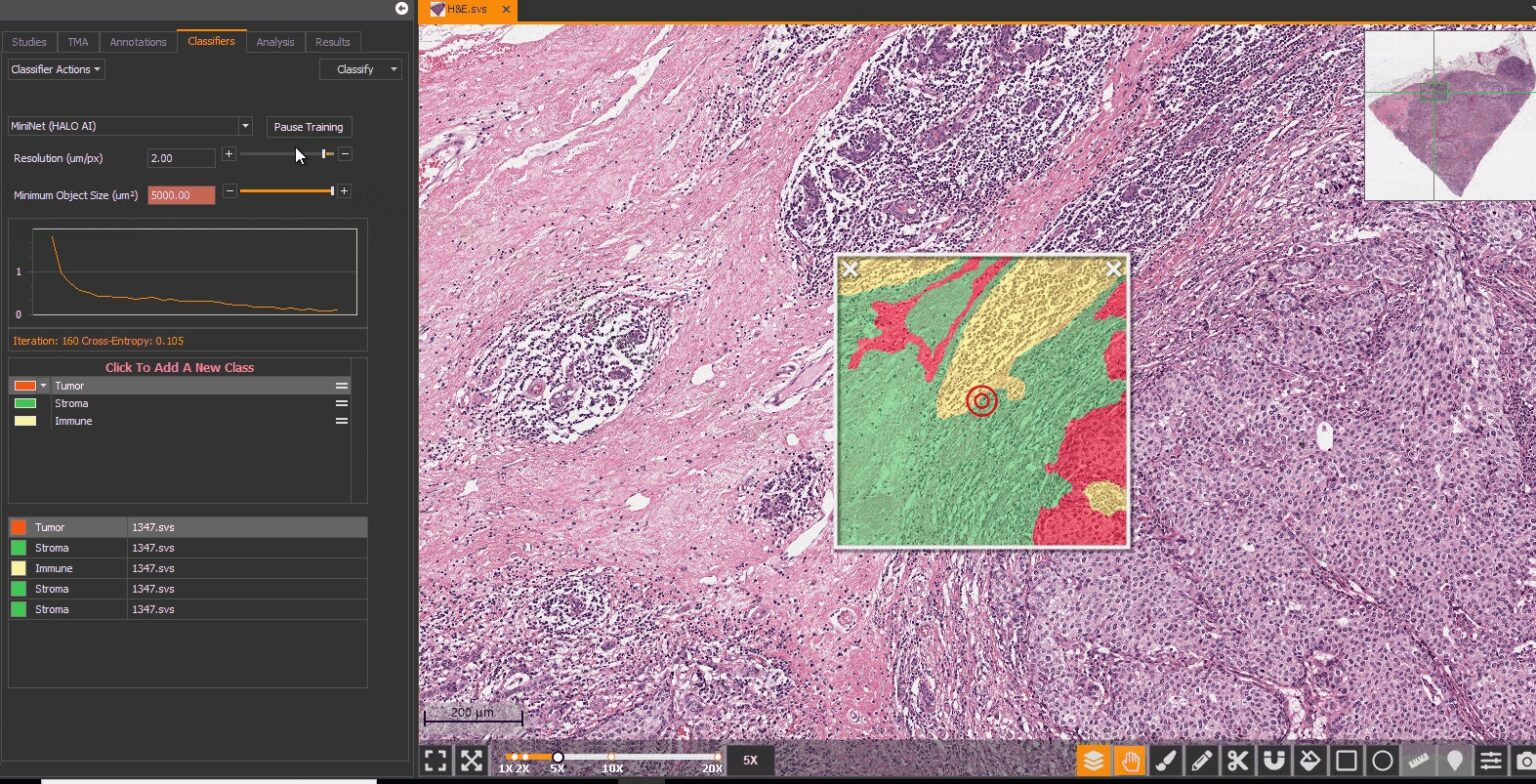The width and height of the screenshot is (1536, 784).
Task: Switch to the Annotations tab
Action: coord(138,42)
